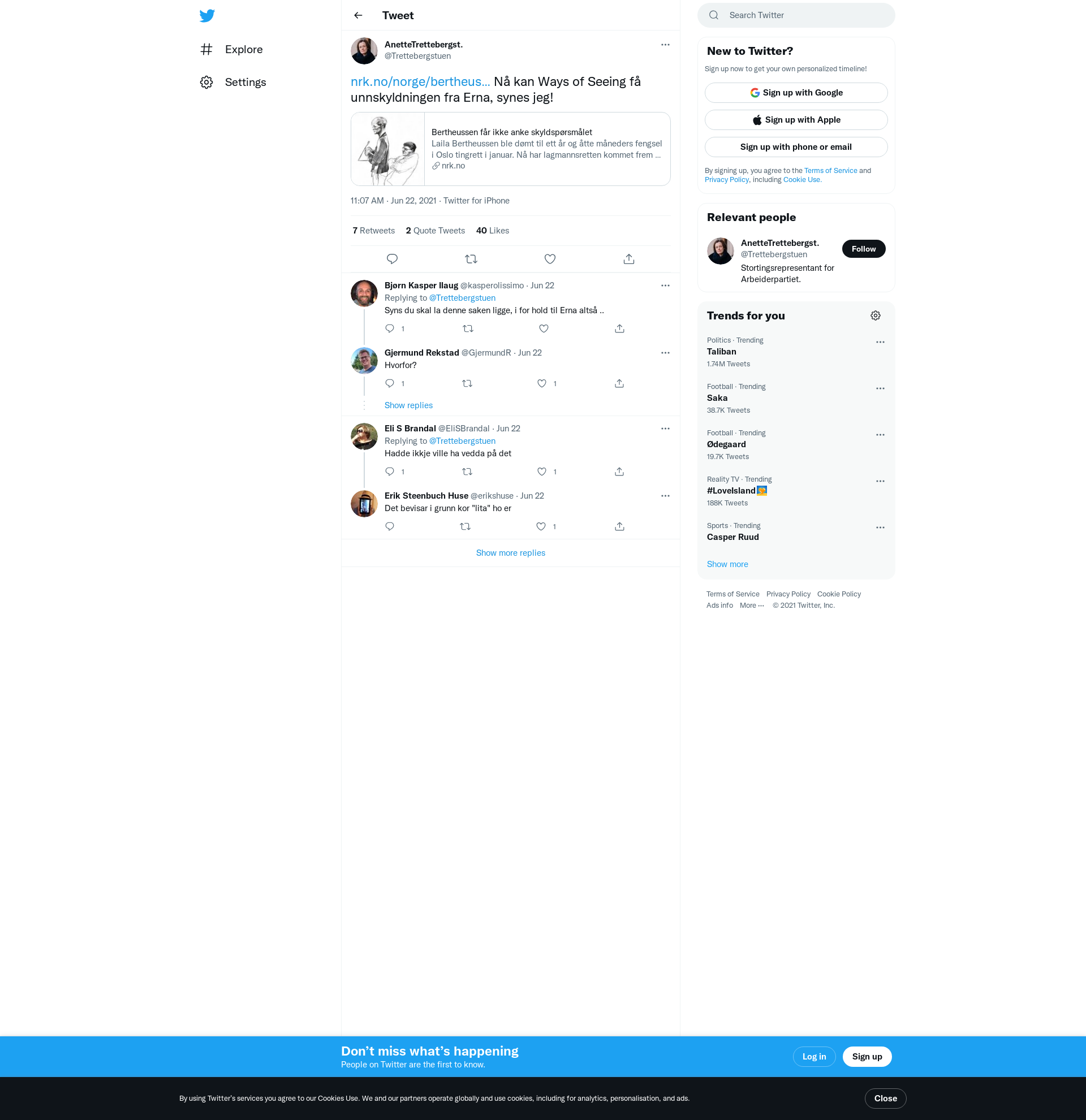The width and height of the screenshot is (1086, 1120).
Task: Close the cookies notice
Action: [x=885, y=1099]
